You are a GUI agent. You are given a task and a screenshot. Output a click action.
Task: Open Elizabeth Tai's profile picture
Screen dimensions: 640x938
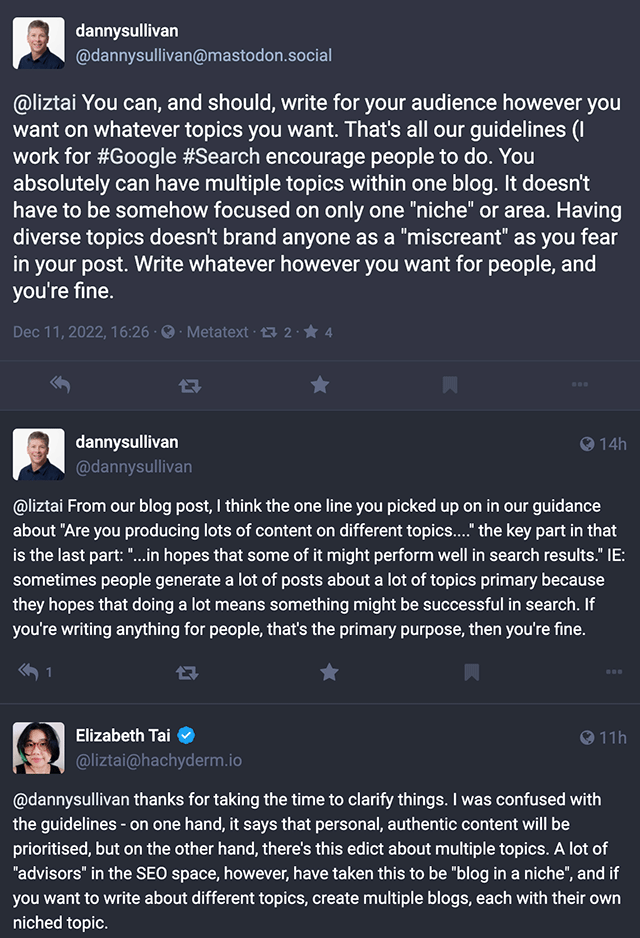pyautogui.click(x=39, y=748)
